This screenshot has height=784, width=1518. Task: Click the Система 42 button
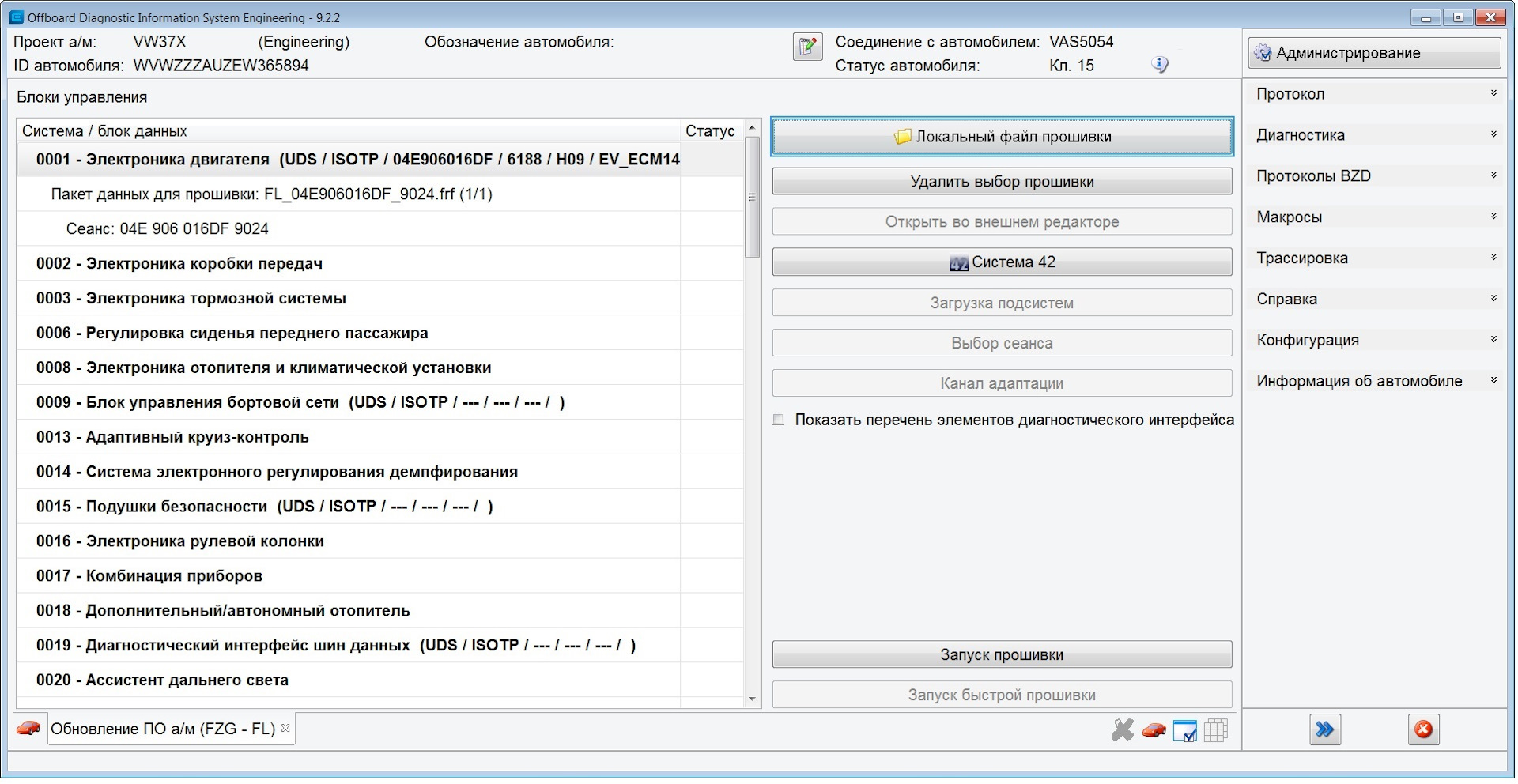click(1002, 262)
